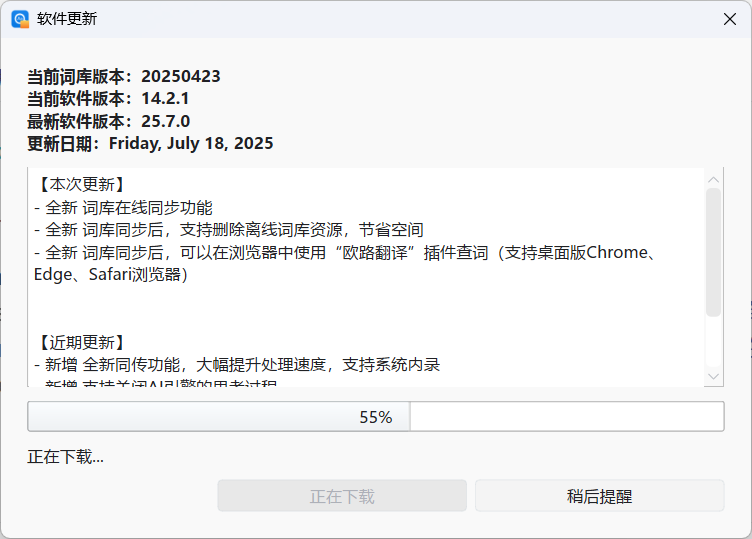The height and width of the screenshot is (539, 752).
Task: Click the greyed-out 正在下载 button
Action: [x=342, y=496]
